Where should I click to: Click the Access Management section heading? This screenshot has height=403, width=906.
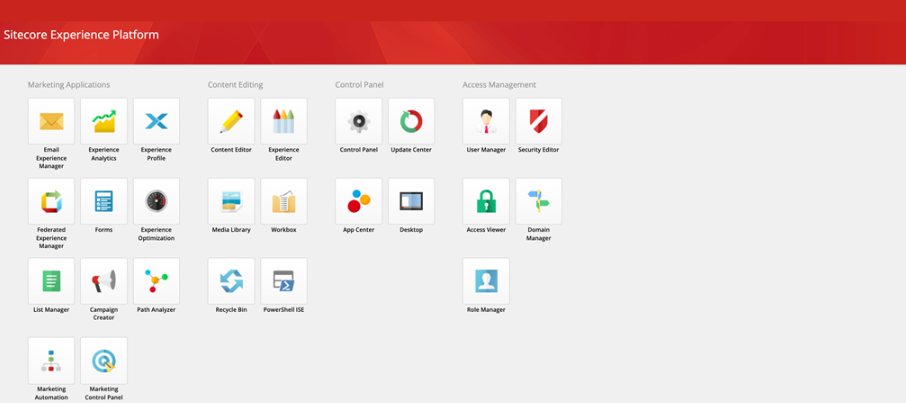click(x=499, y=85)
